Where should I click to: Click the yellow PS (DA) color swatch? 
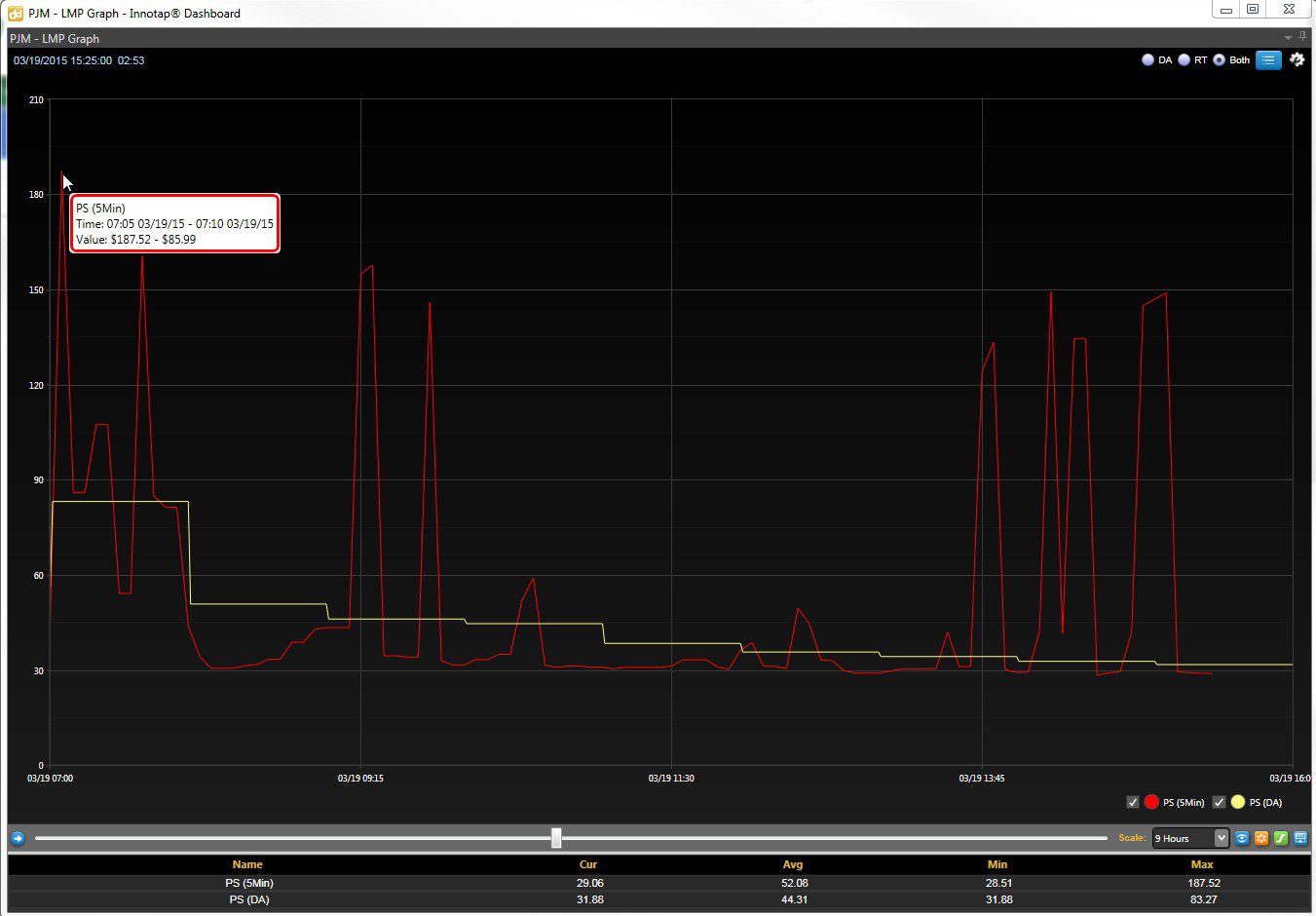coord(1237,802)
